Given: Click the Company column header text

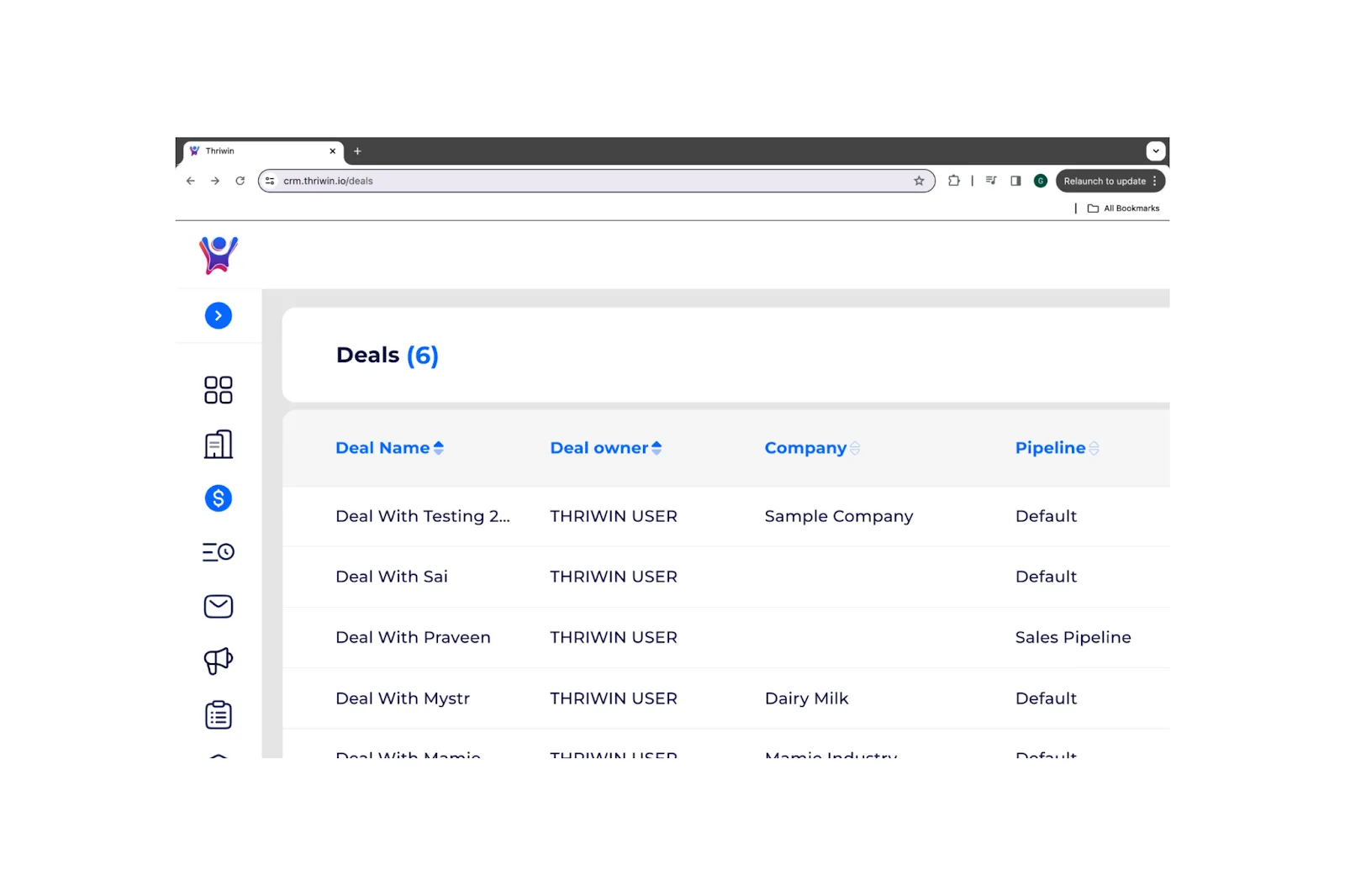Looking at the screenshot, I should click(x=805, y=449).
